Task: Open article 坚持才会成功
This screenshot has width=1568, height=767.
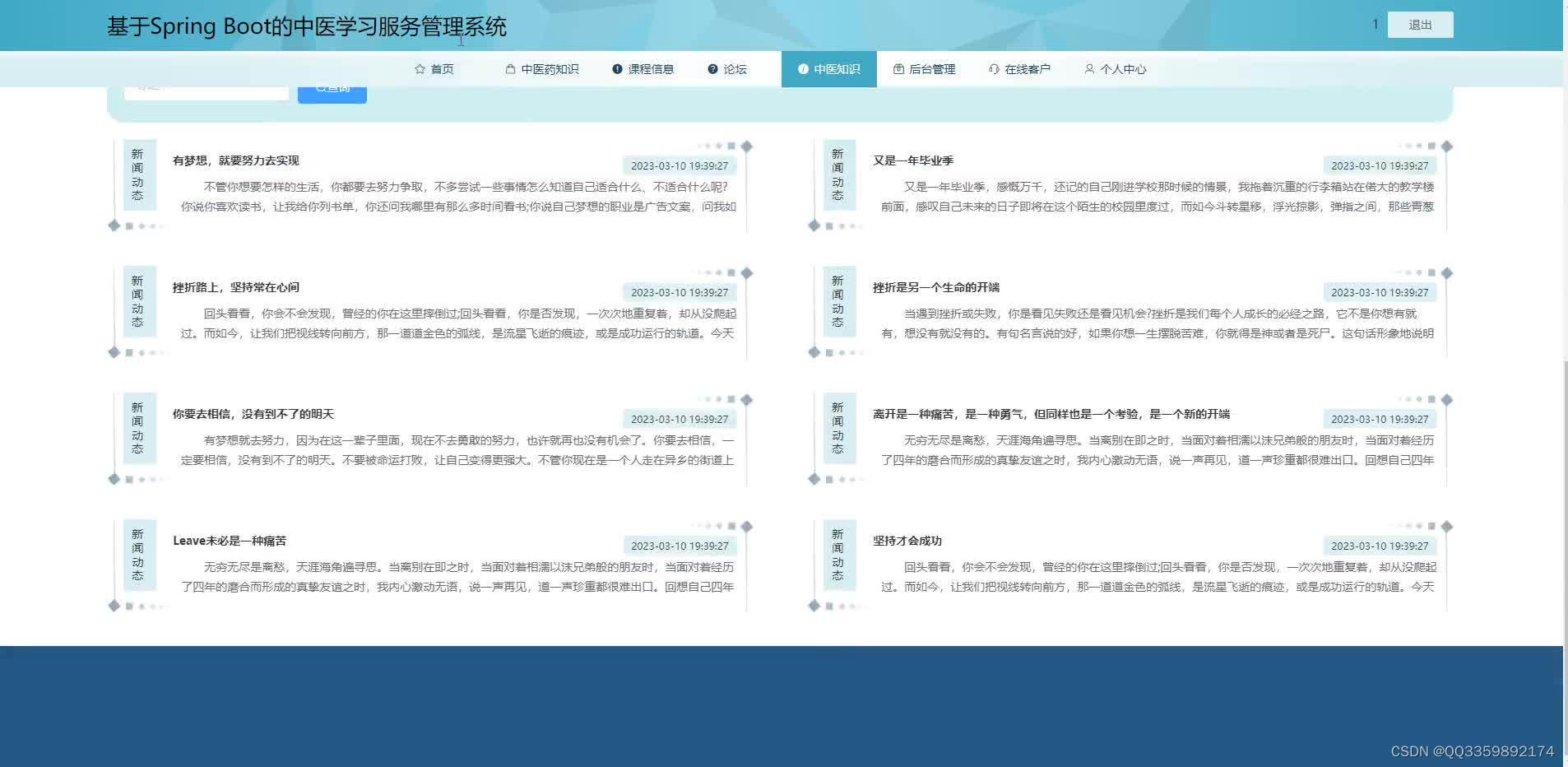Action: [907, 541]
